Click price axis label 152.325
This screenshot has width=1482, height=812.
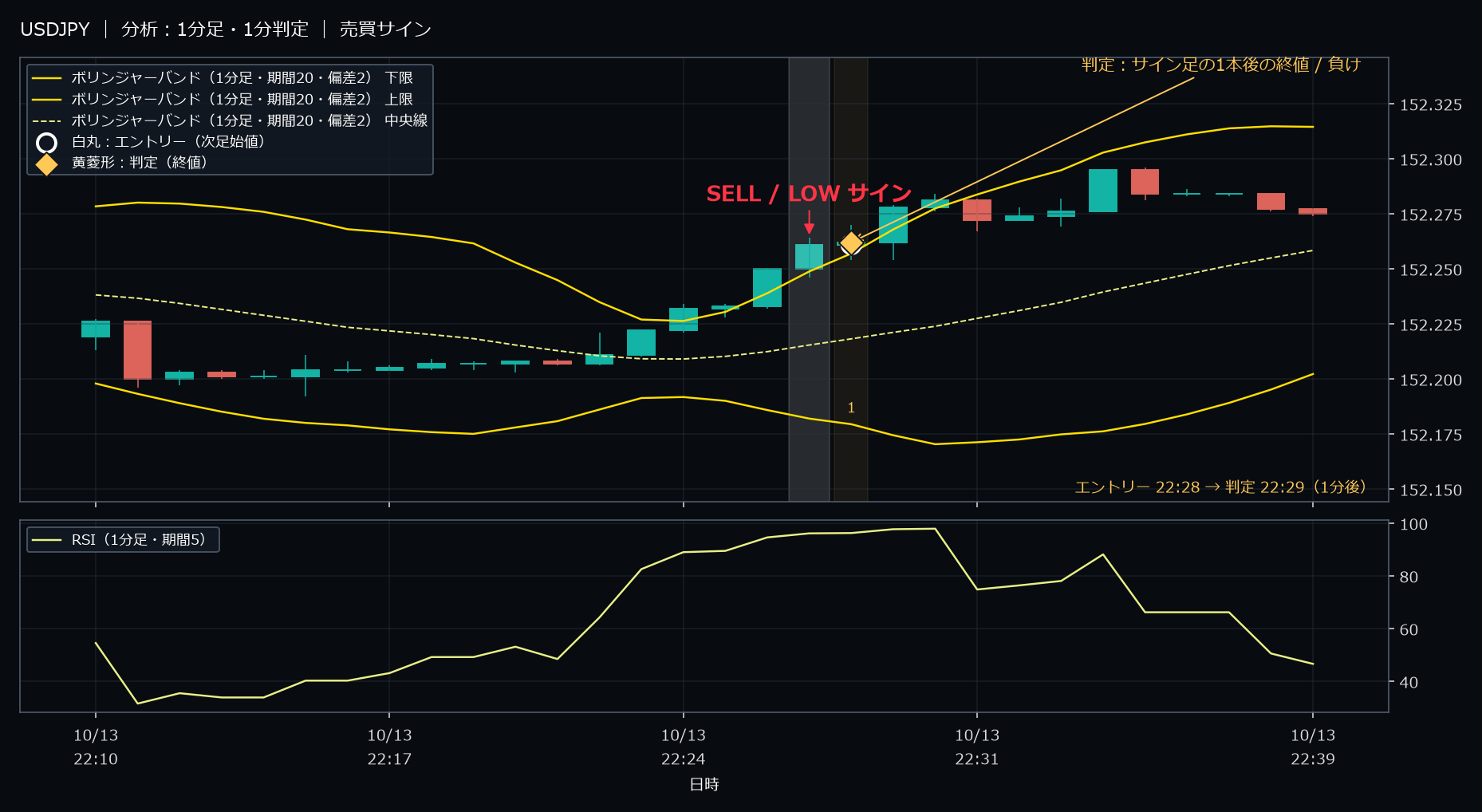click(1431, 105)
